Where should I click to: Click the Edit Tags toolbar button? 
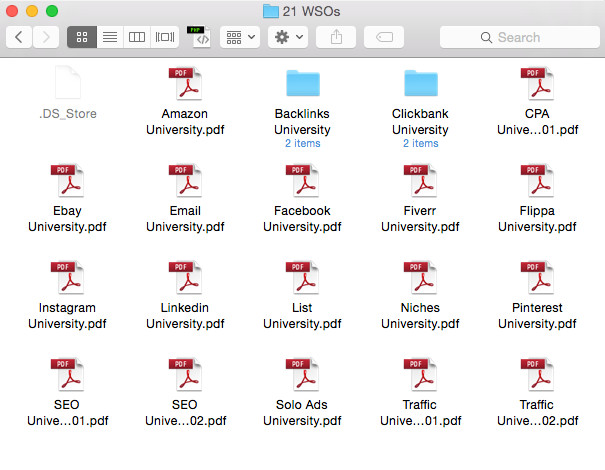point(384,37)
